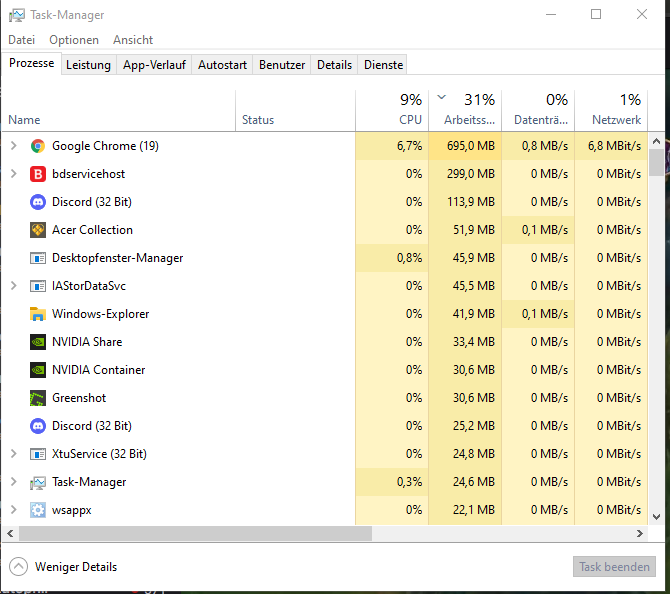
Task: Click the Task beenden button
Action: point(614,567)
